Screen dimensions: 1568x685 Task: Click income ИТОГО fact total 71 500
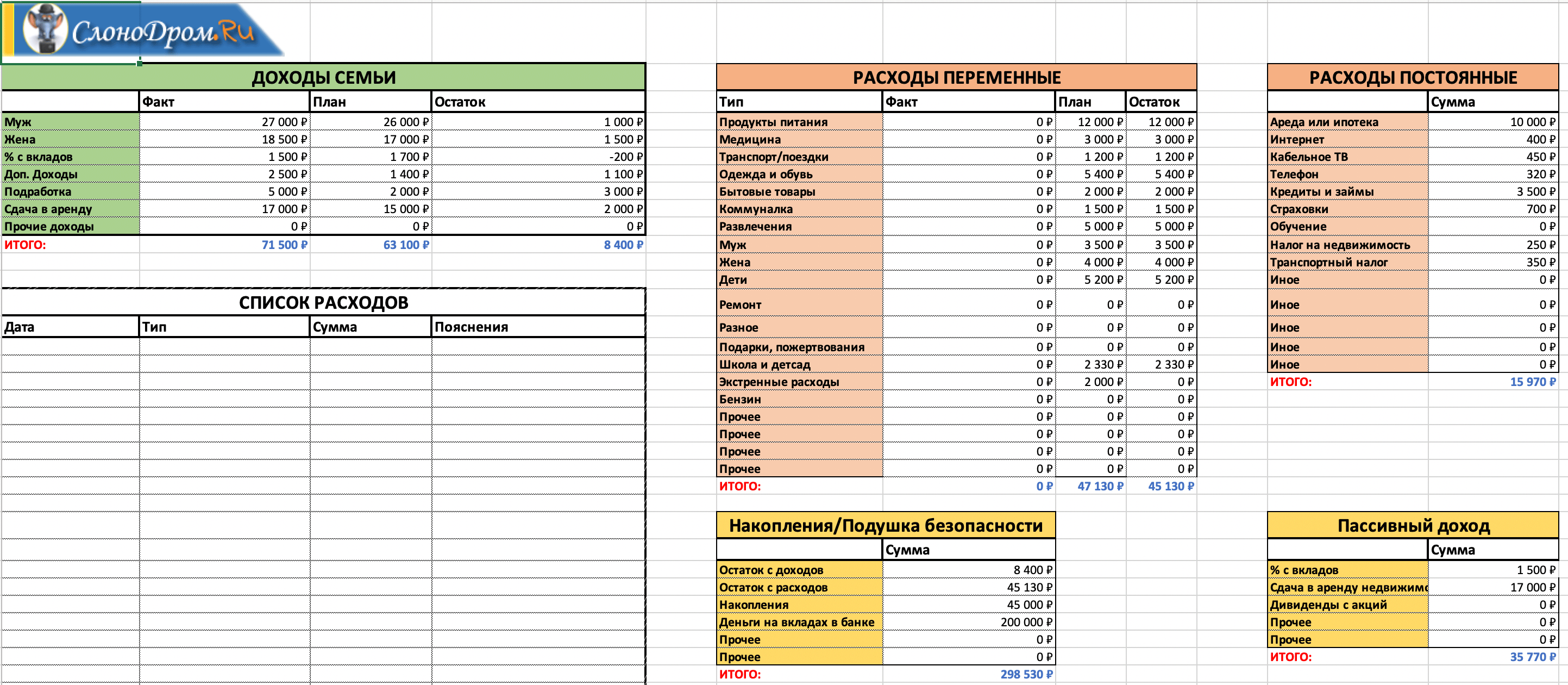pos(284,245)
